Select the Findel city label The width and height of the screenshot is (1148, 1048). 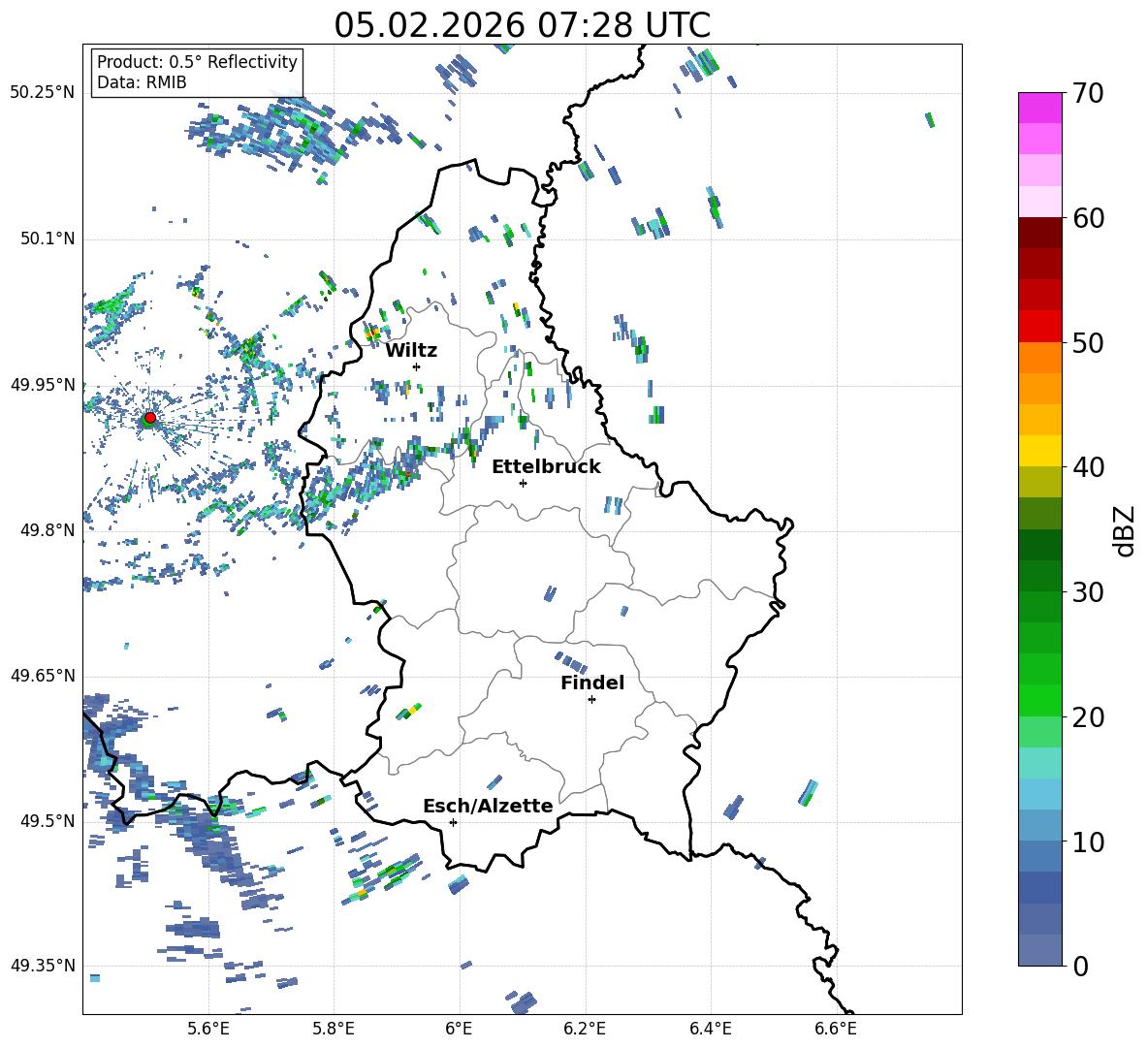[x=592, y=683]
